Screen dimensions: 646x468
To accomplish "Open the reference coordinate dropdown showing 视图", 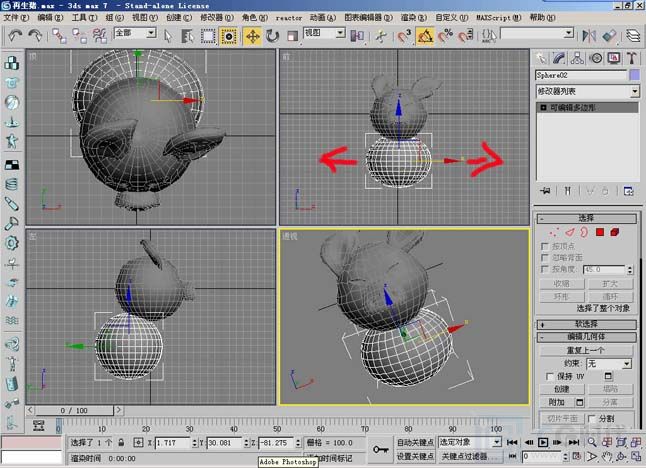I will (324, 33).
